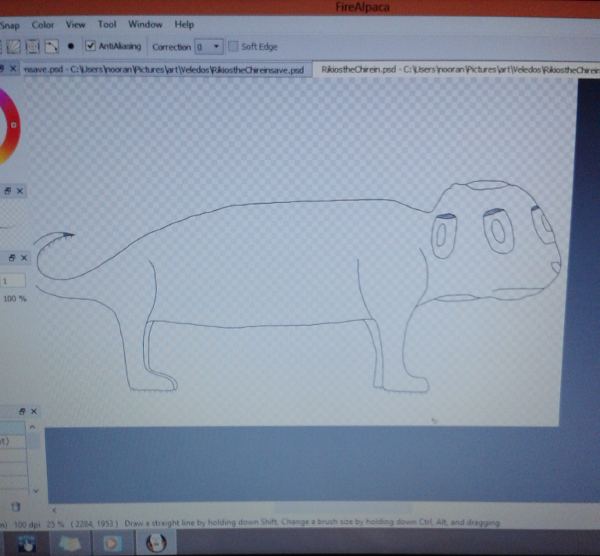
Task: Click the horizontal canvas scrollbar
Action: 300,510
